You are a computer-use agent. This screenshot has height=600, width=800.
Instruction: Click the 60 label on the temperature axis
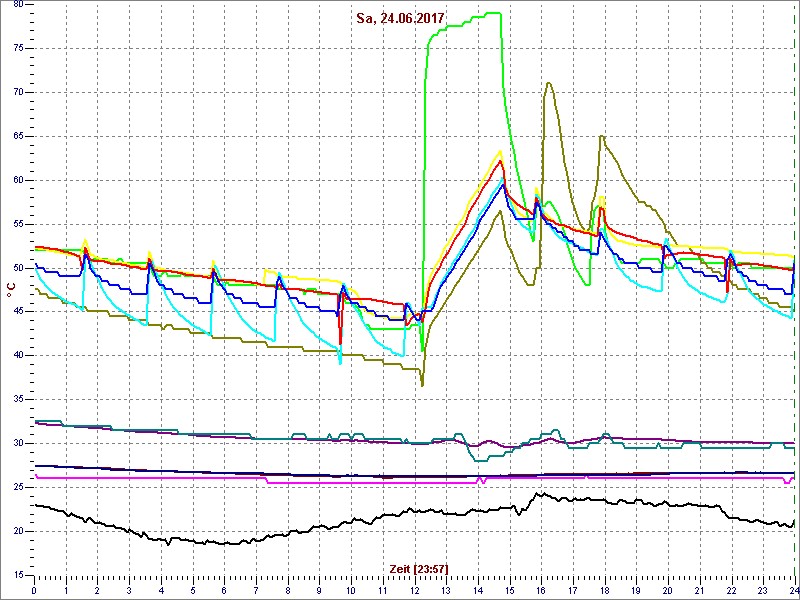18,180
